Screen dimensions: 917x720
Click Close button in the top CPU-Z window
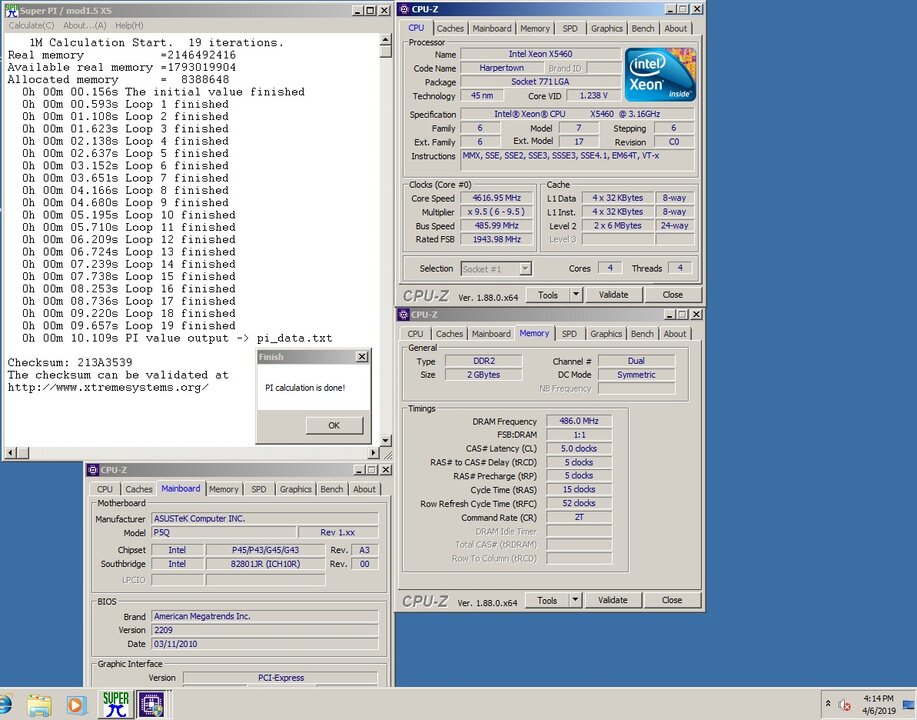(673, 295)
